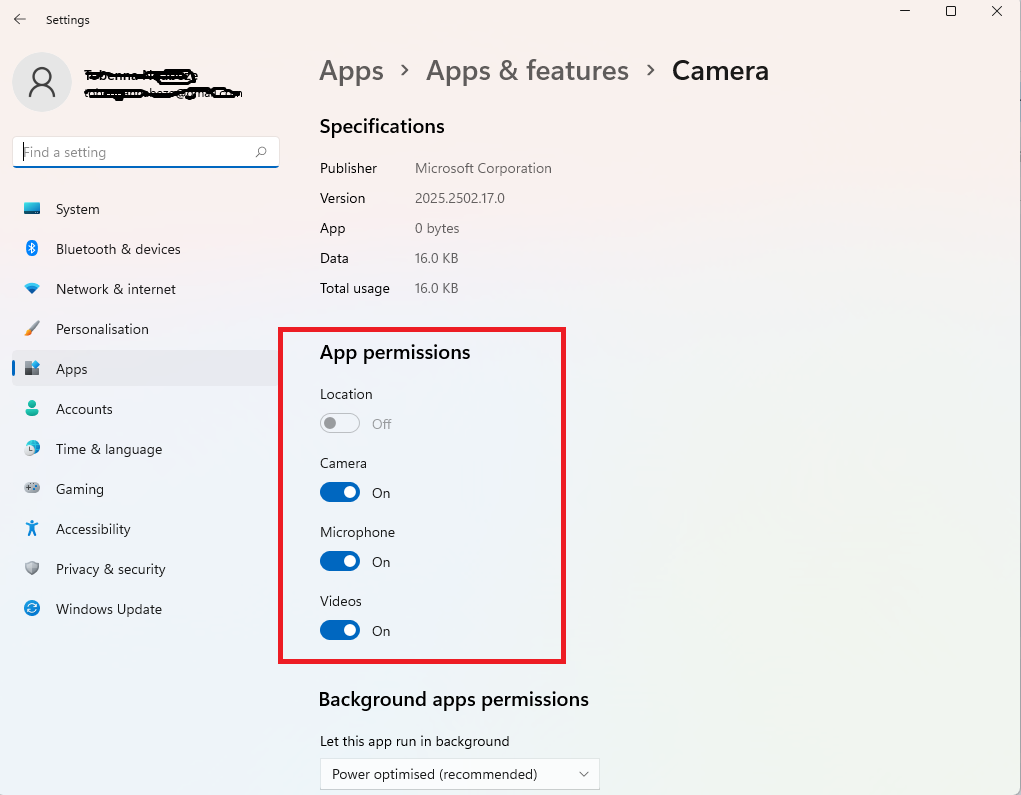
Task: Click the Gaming controller icon
Action: 32,489
